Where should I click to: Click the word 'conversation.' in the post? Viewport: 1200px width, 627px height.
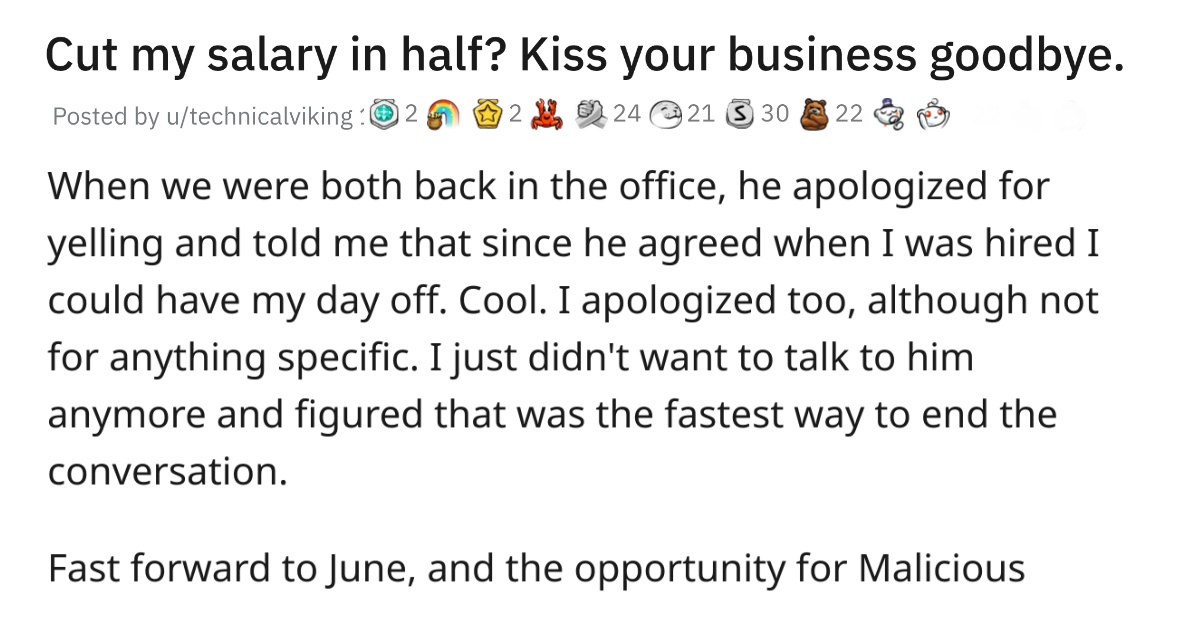pyautogui.click(x=168, y=470)
